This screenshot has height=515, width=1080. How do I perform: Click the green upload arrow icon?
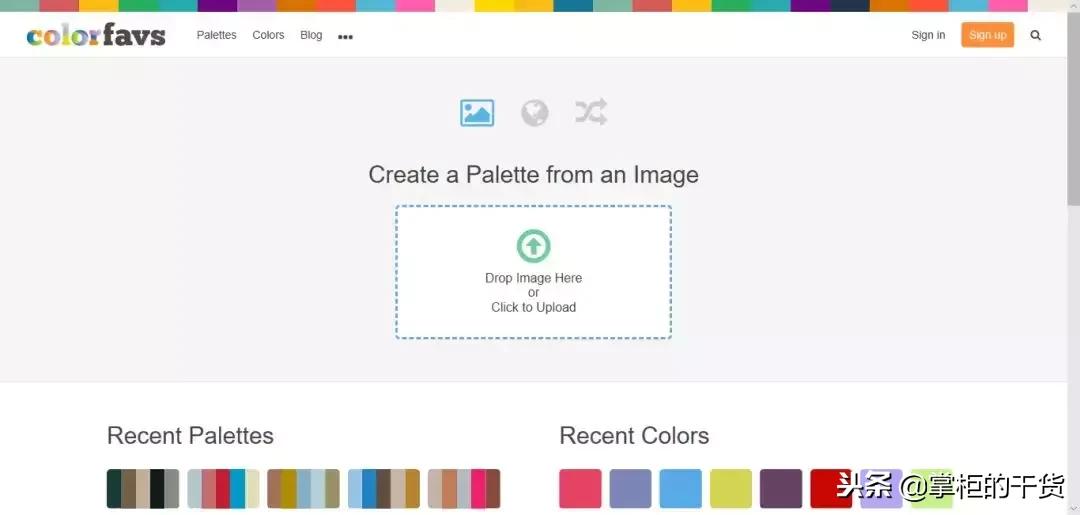tap(534, 246)
